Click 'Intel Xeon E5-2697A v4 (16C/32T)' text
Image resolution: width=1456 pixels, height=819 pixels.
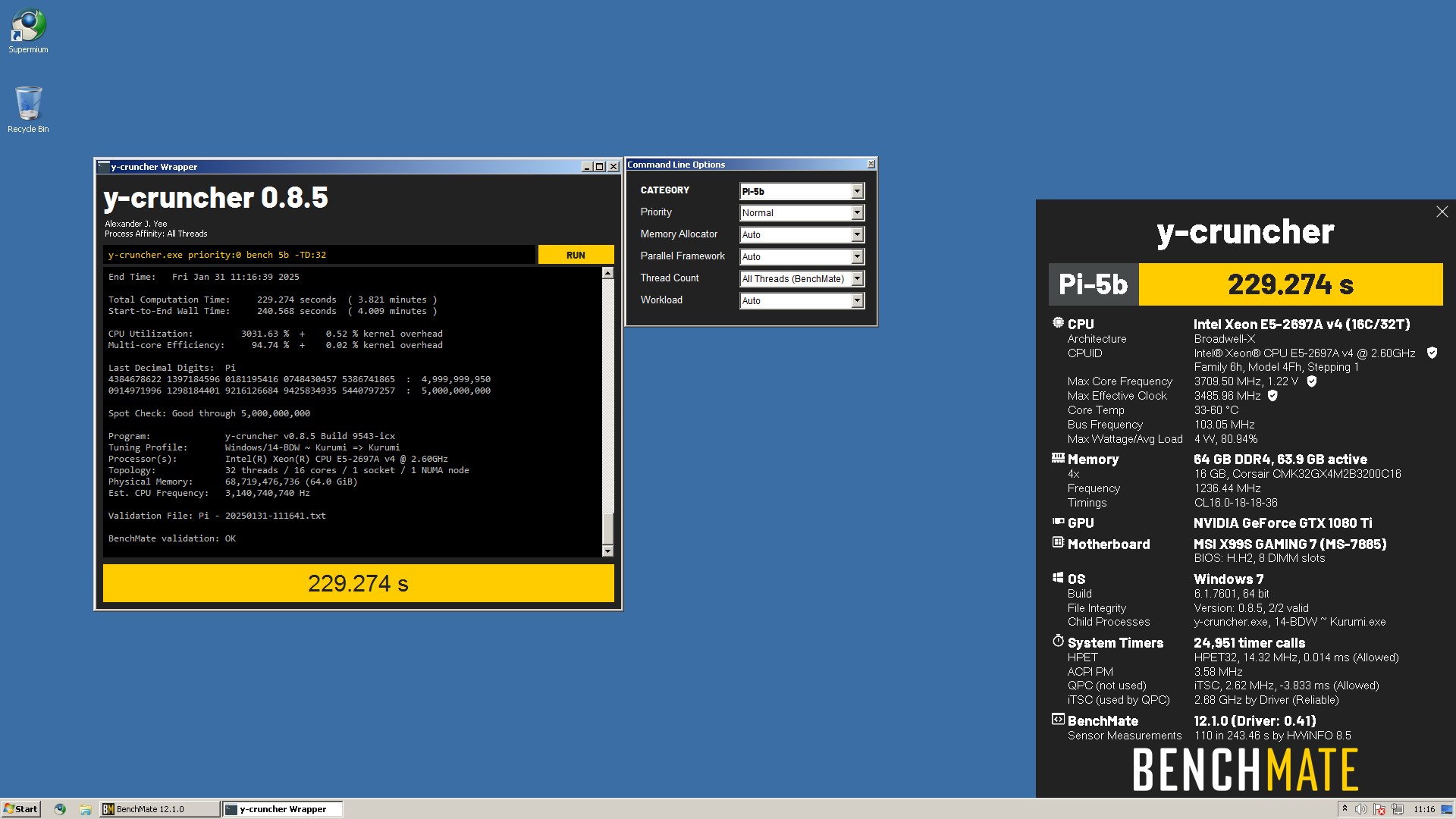1301,325
